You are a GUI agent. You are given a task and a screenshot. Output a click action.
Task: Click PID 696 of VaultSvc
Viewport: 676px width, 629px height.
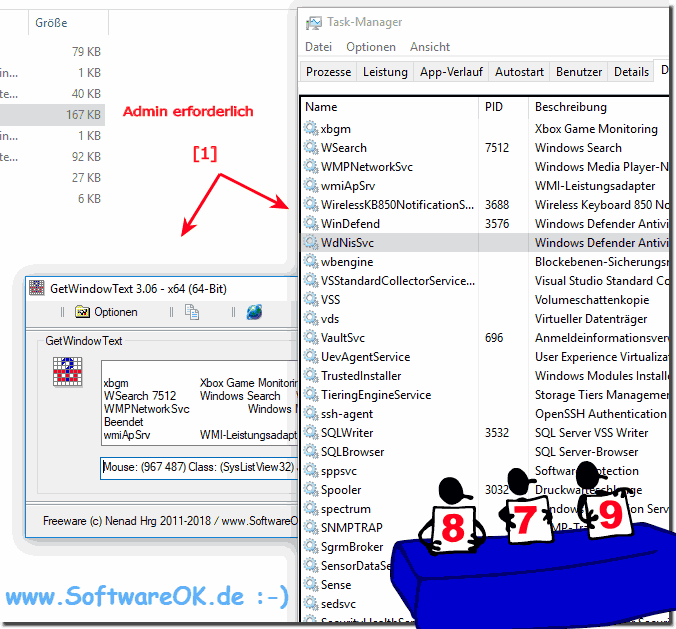point(494,337)
